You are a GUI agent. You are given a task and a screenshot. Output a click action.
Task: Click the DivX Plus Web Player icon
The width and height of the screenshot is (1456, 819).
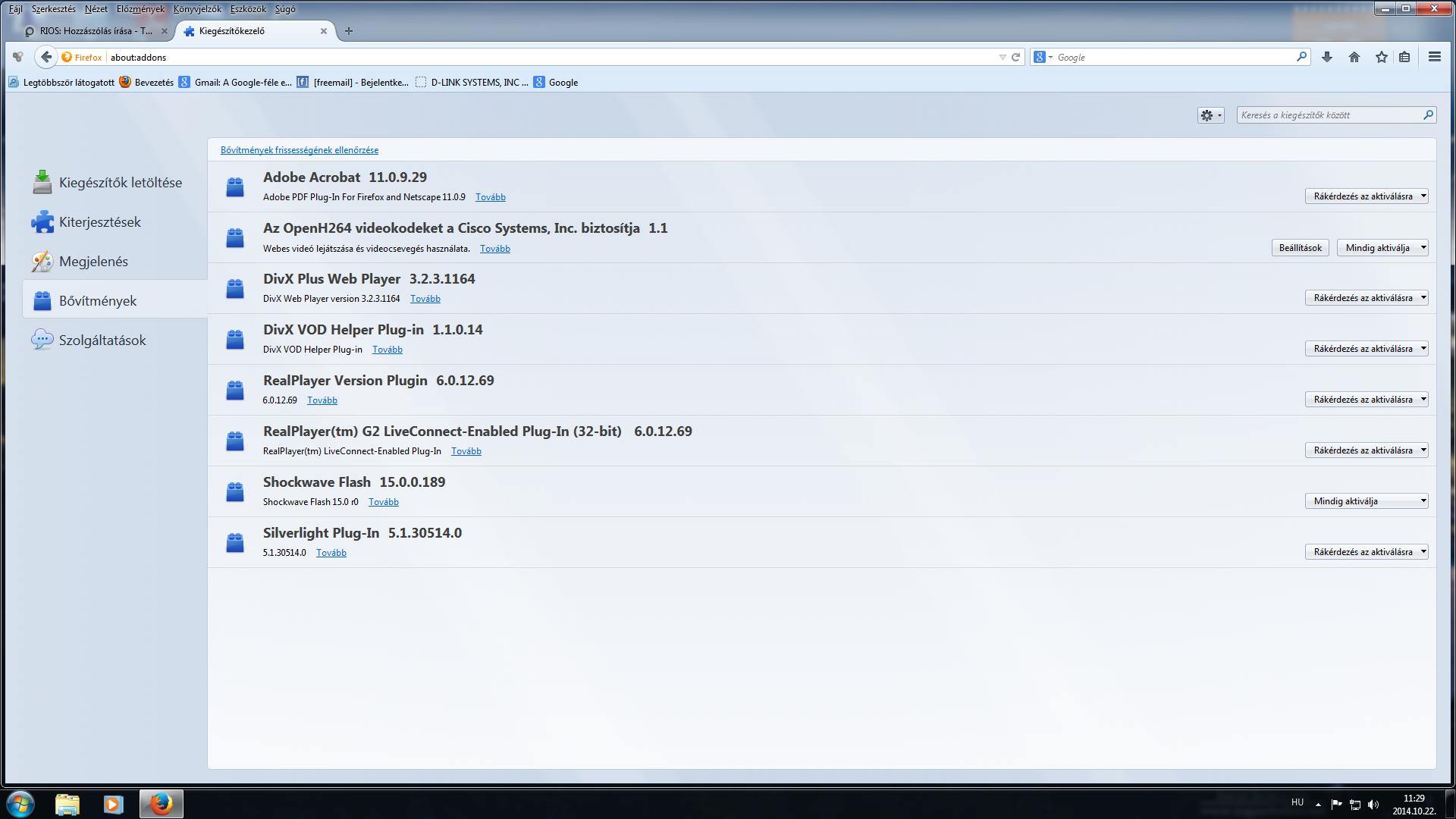click(x=235, y=288)
